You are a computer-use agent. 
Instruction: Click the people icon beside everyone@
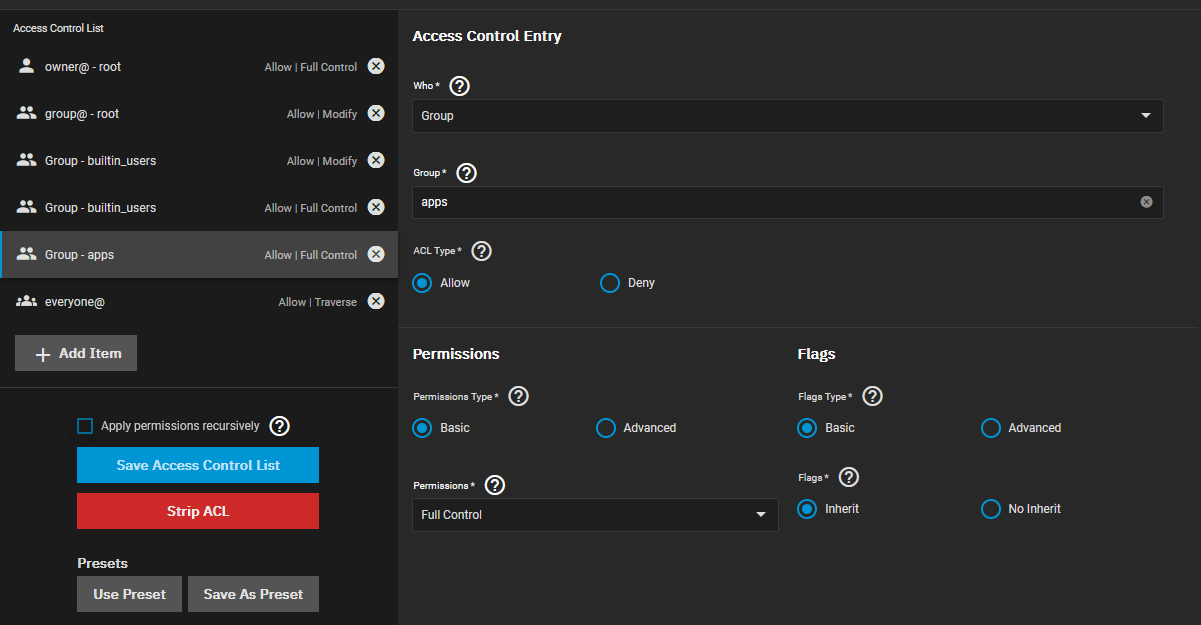pos(27,301)
